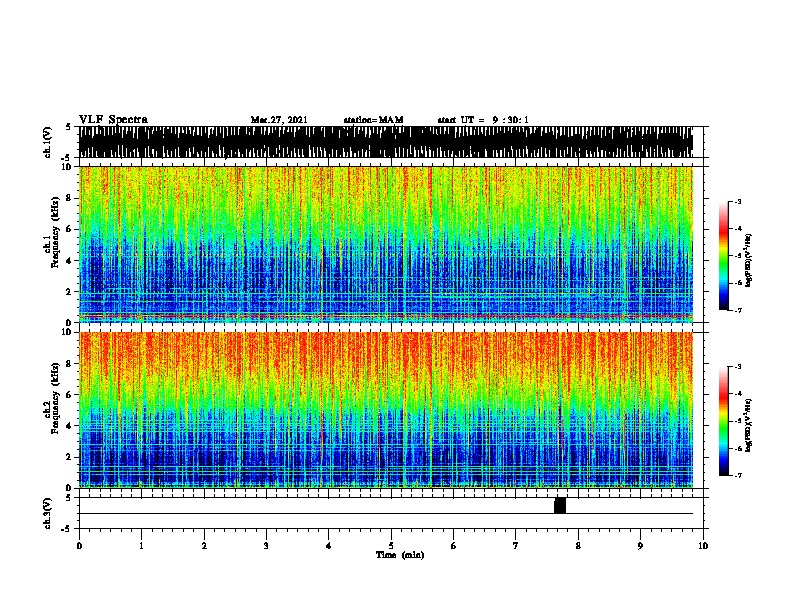Click the ch.2 color bar units label
792x612 pixels.
[748, 425]
